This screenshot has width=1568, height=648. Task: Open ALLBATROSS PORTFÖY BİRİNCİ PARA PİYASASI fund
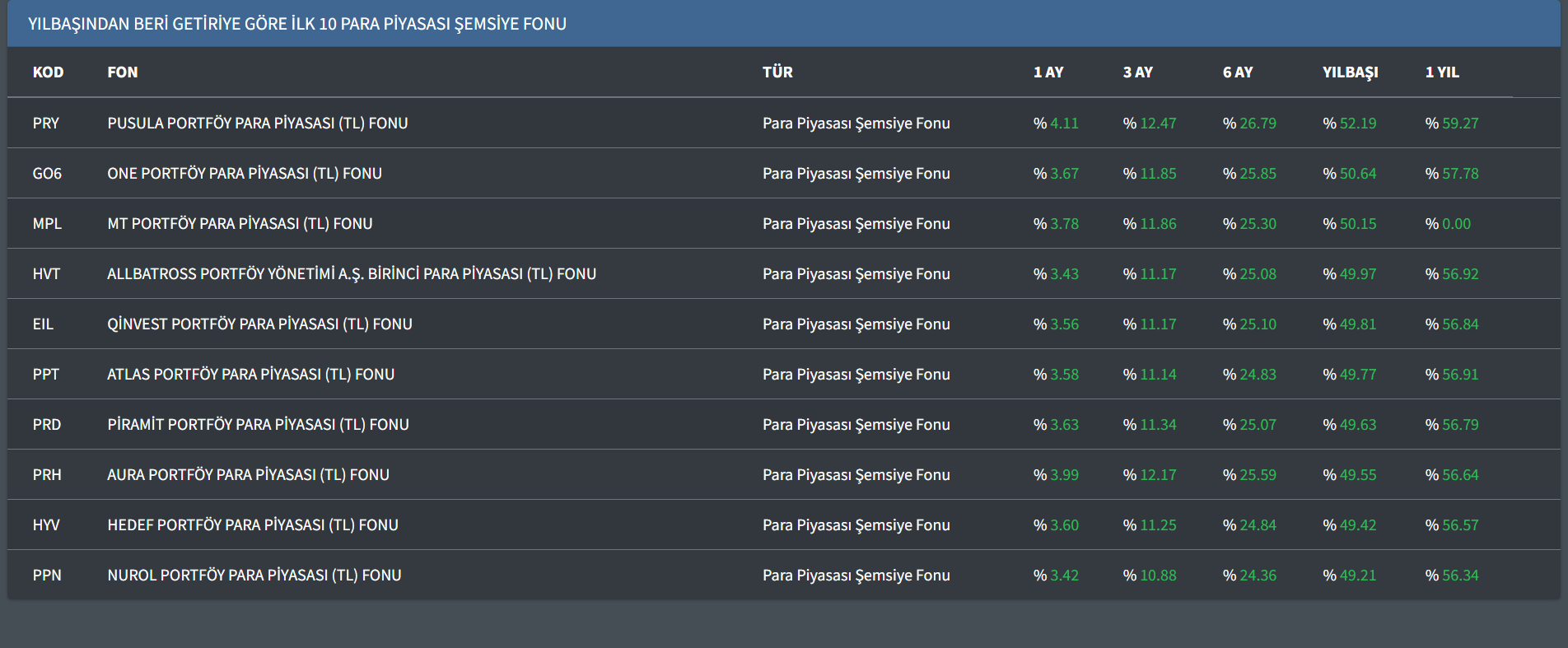point(351,274)
